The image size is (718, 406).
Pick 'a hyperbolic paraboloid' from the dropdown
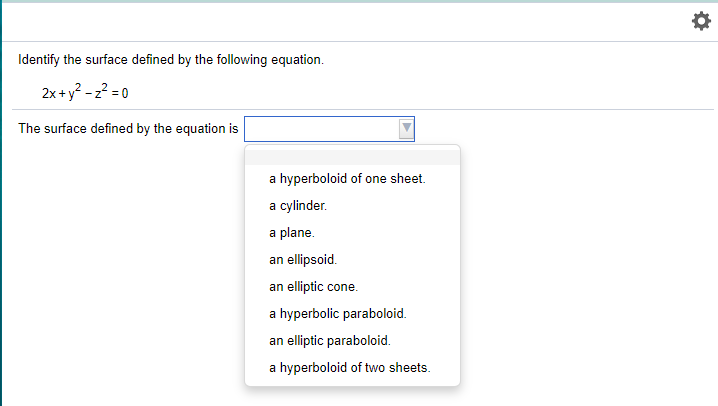tap(337, 313)
